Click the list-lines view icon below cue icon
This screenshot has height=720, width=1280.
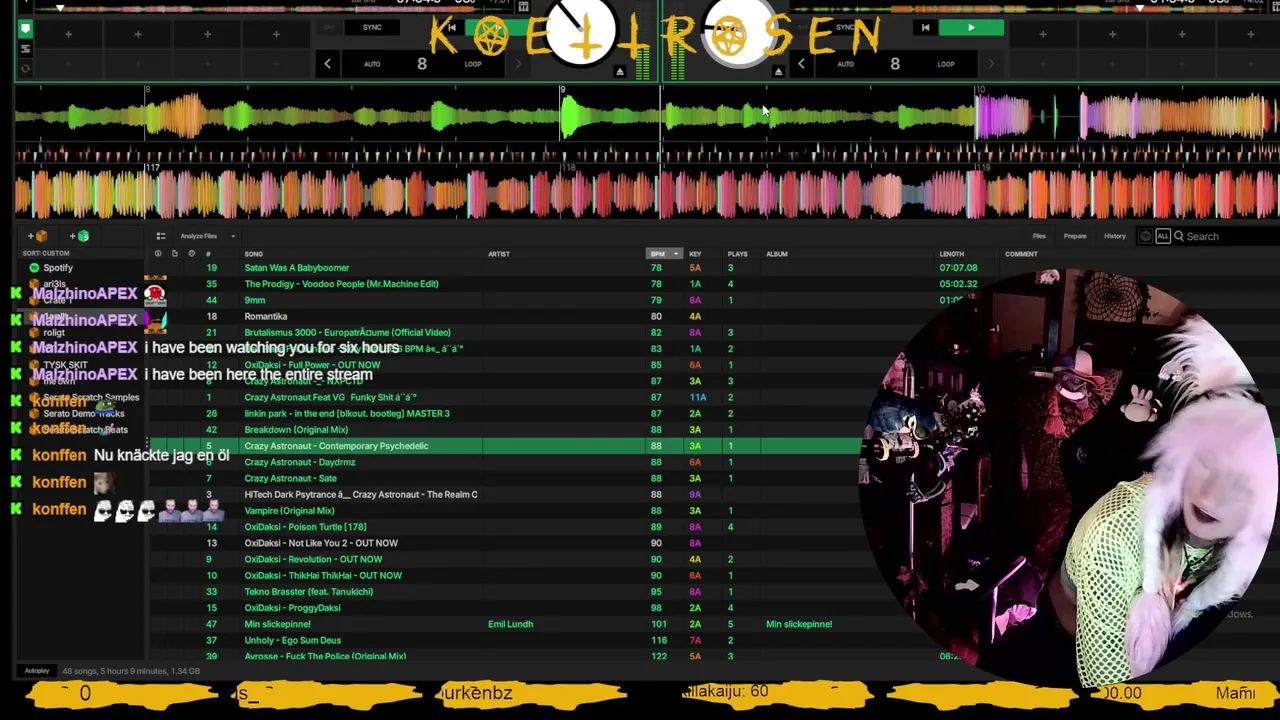(x=25, y=49)
